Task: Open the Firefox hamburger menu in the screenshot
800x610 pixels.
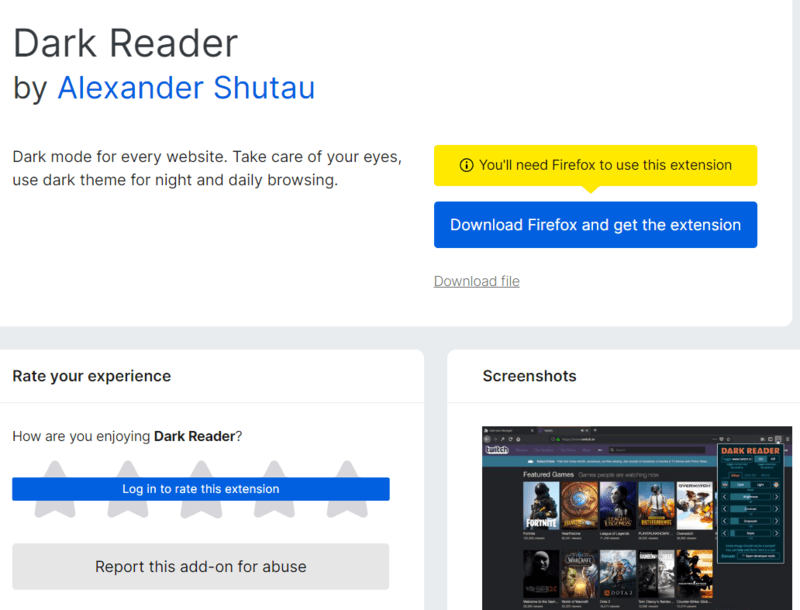Action: (x=788, y=439)
